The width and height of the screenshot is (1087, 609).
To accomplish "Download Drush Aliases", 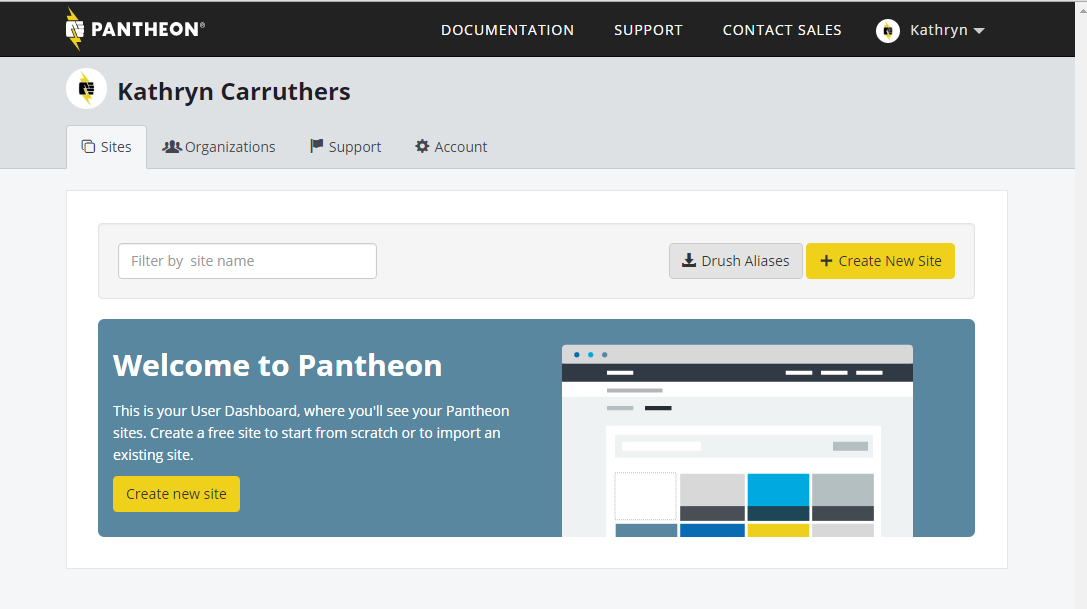I will click(736, 261).
